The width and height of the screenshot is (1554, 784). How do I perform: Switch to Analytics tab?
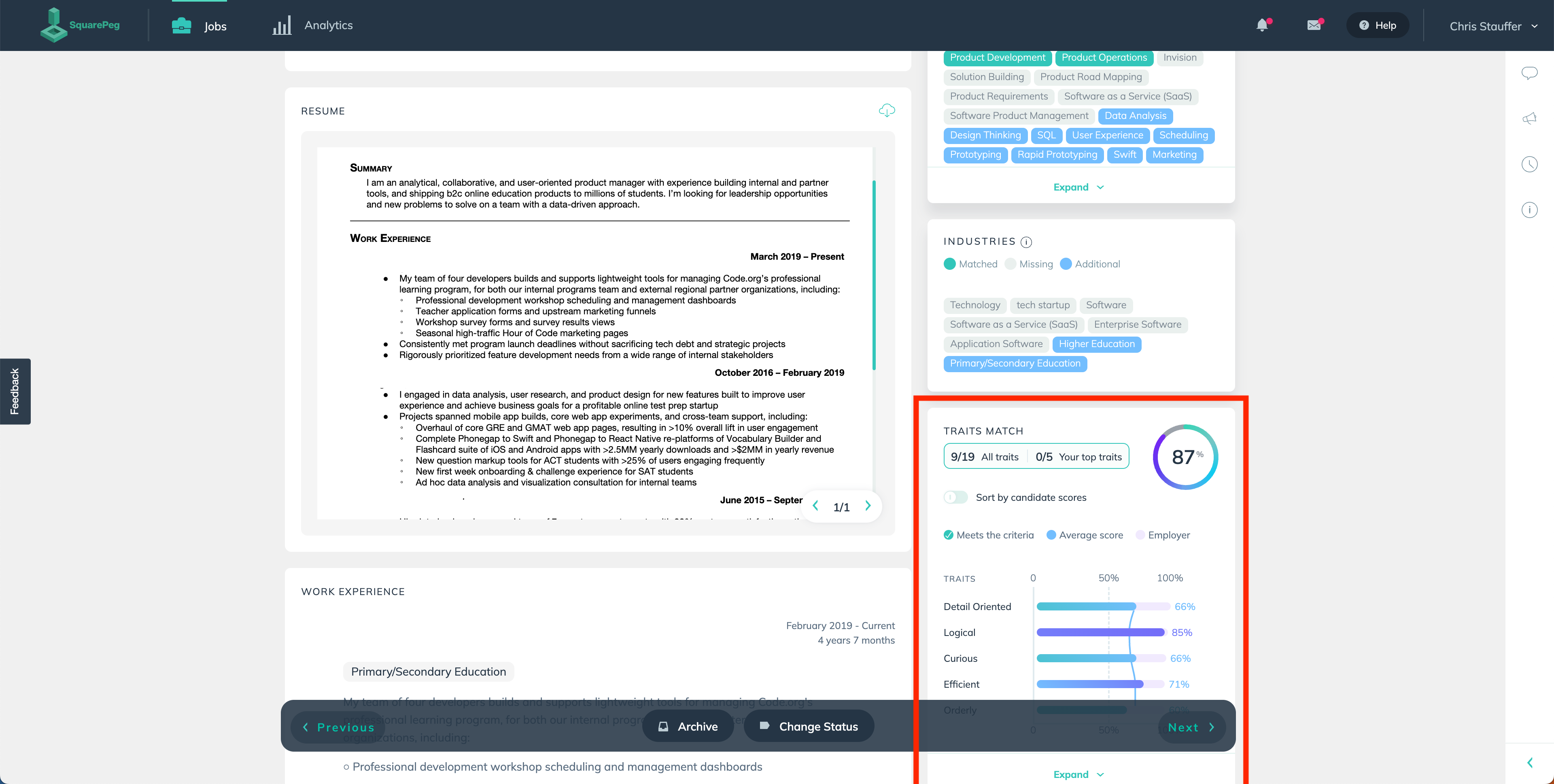pos(313,25)
